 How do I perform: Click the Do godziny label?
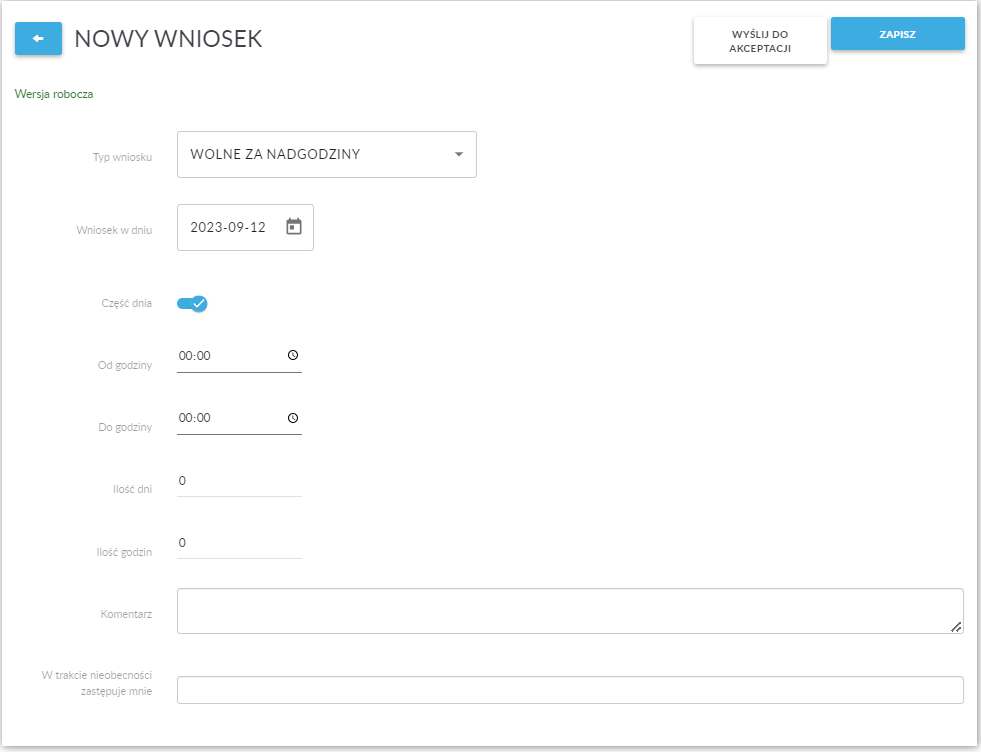tap(125, 427)
